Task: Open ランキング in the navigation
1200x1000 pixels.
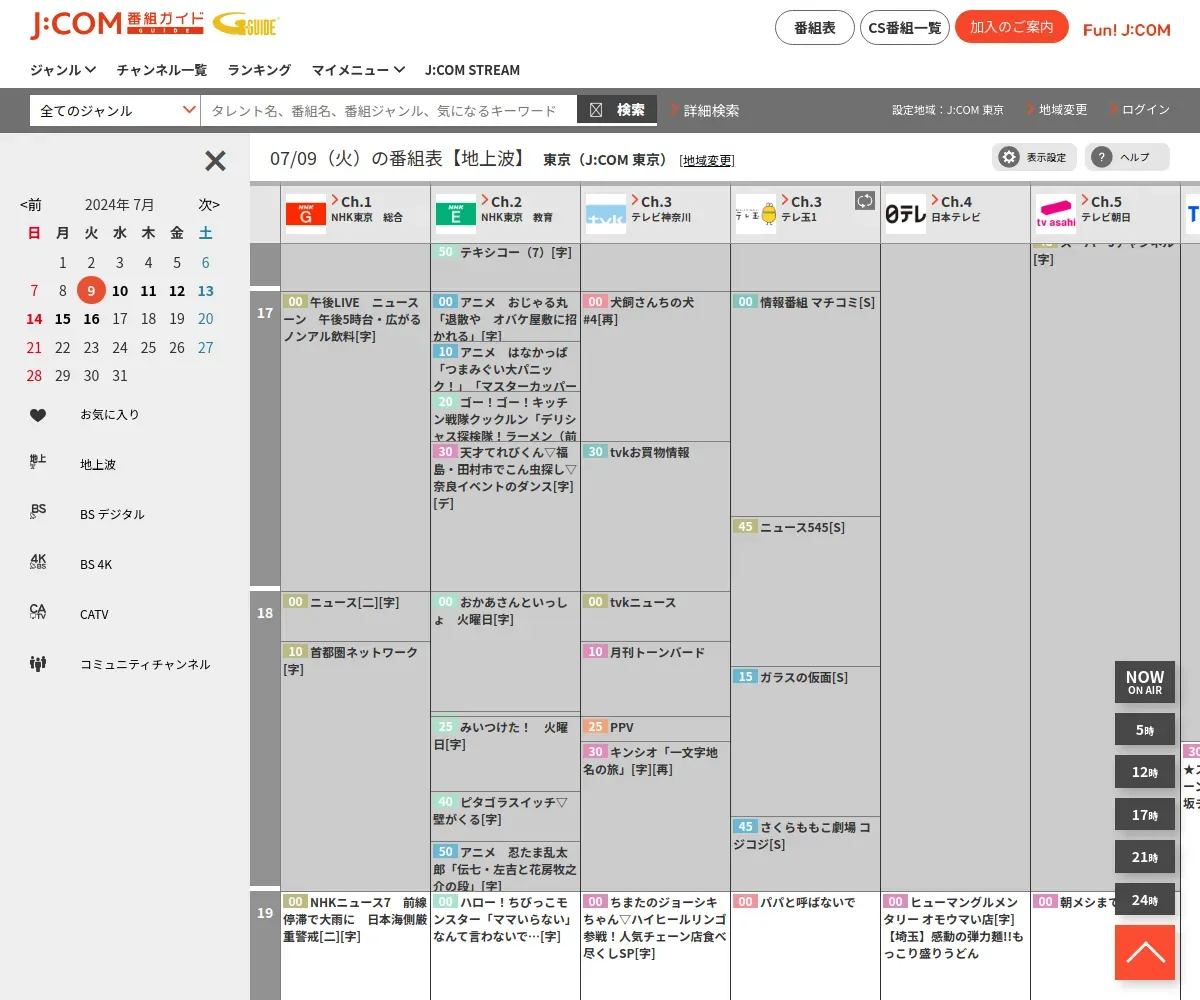Action: coord(259,70)
